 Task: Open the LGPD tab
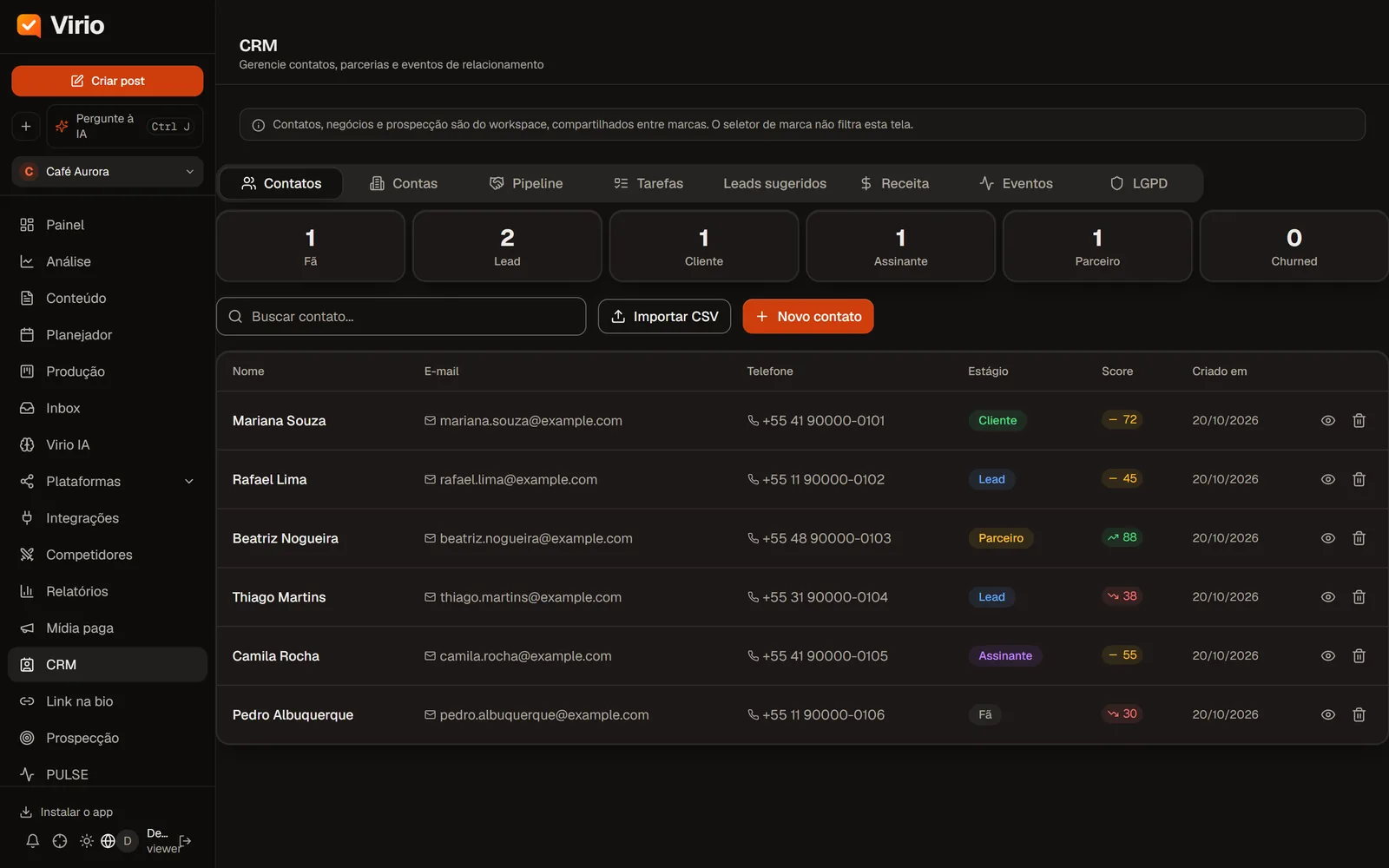[1139, 183]
